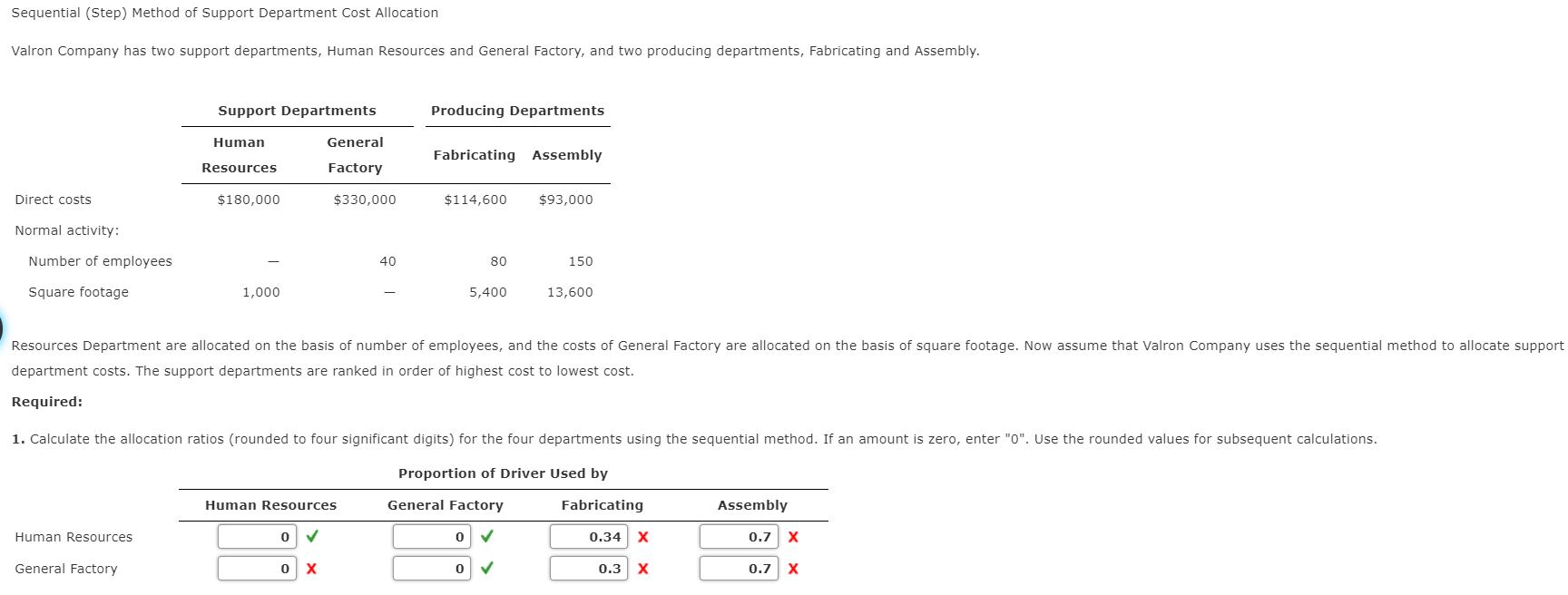Click the red X beside General Factory's first entry

(313, 569)
